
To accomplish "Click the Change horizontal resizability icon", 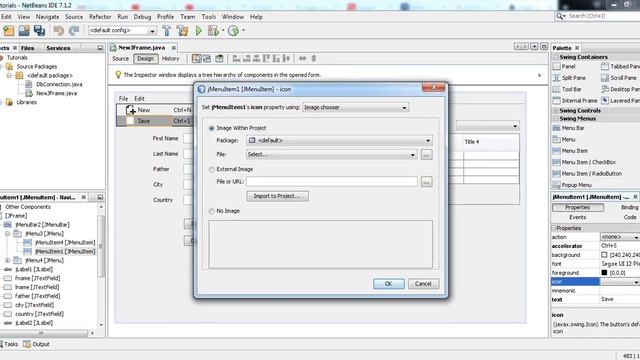I will click(x=302, y=59).
